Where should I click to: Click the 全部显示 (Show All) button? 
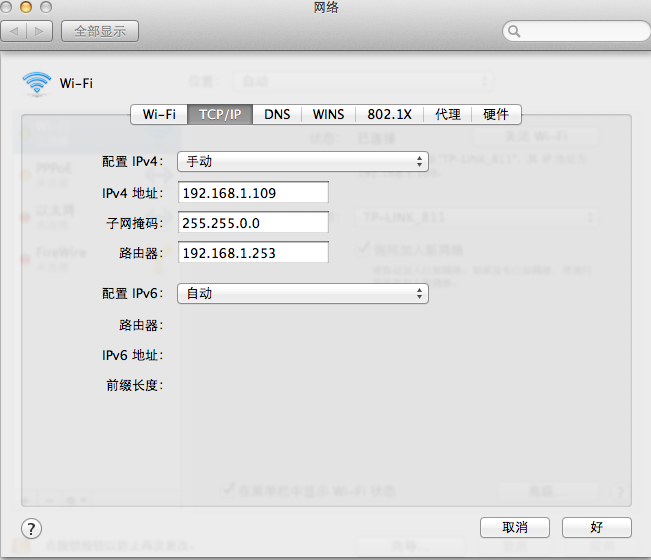100,31
